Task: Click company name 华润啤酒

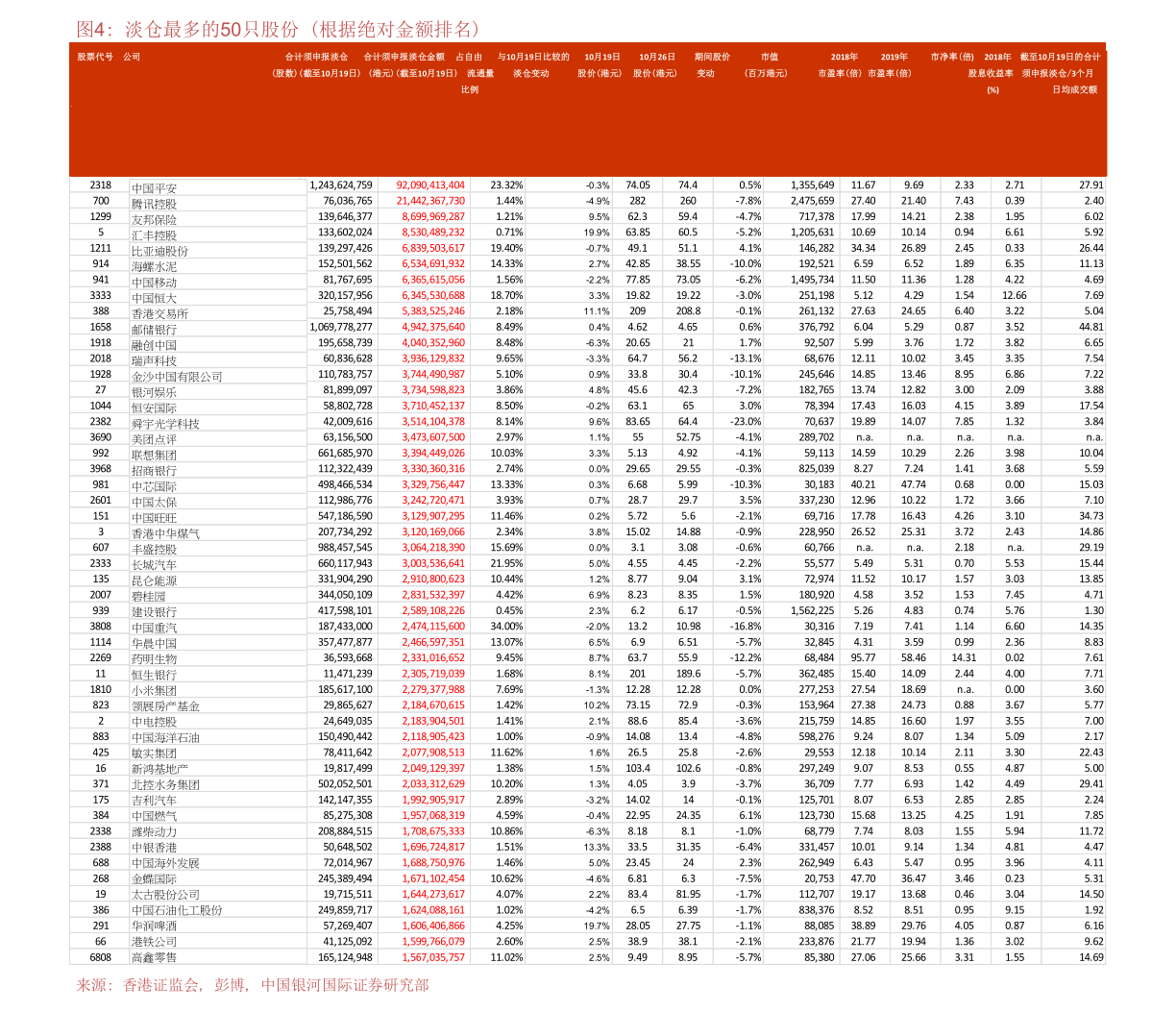Action: 155,926
